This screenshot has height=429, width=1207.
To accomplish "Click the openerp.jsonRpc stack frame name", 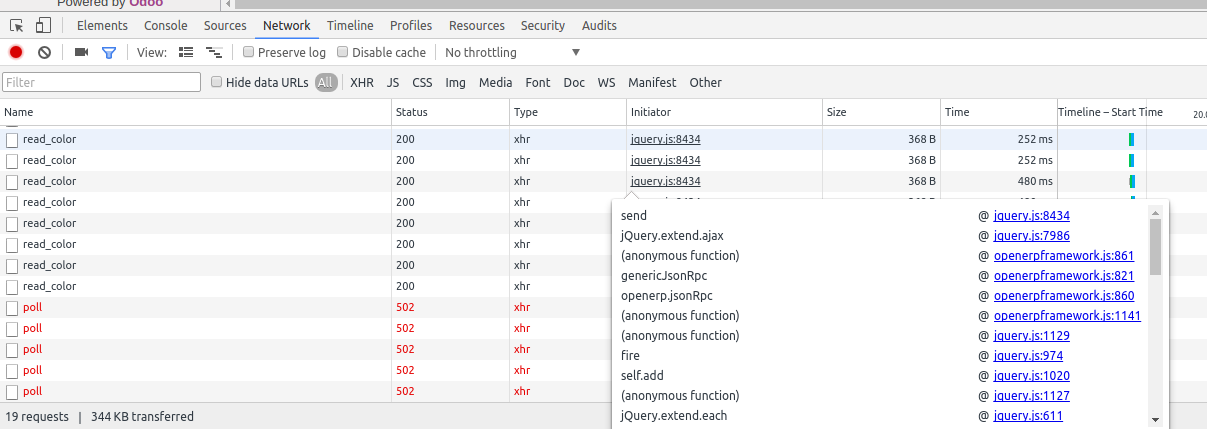I will (666, 295).
